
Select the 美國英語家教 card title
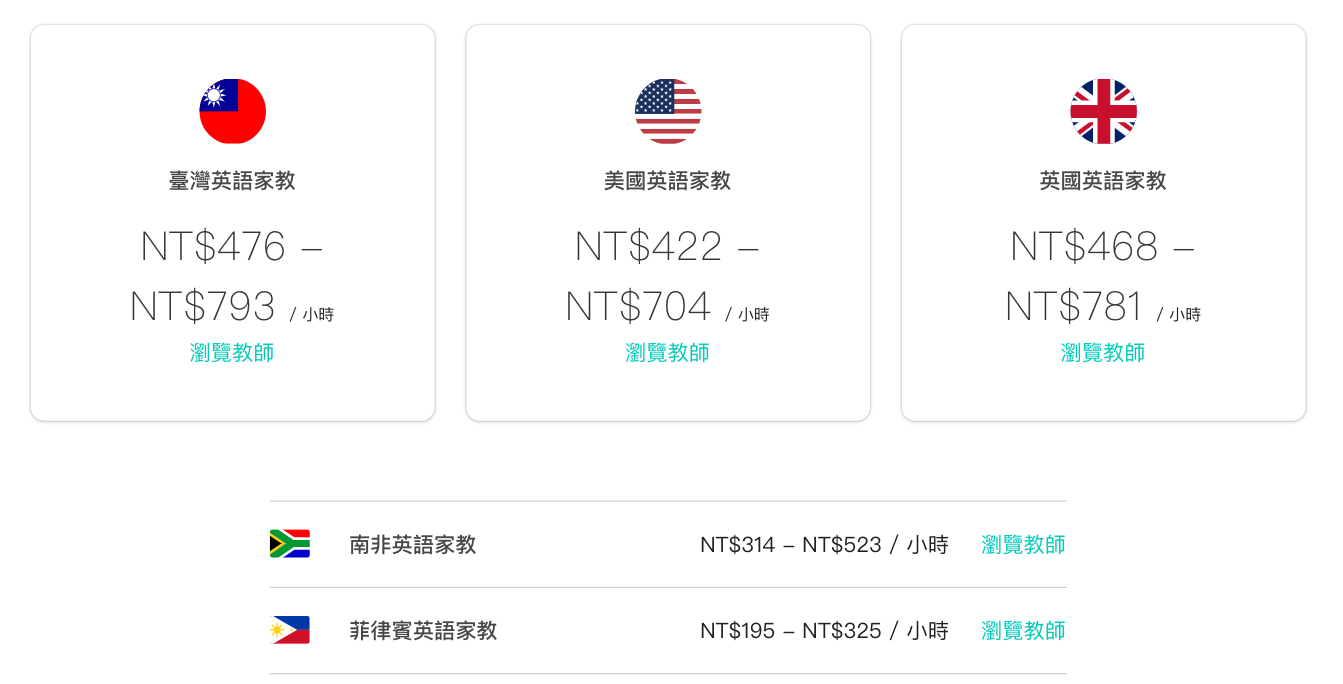[668, 181]
